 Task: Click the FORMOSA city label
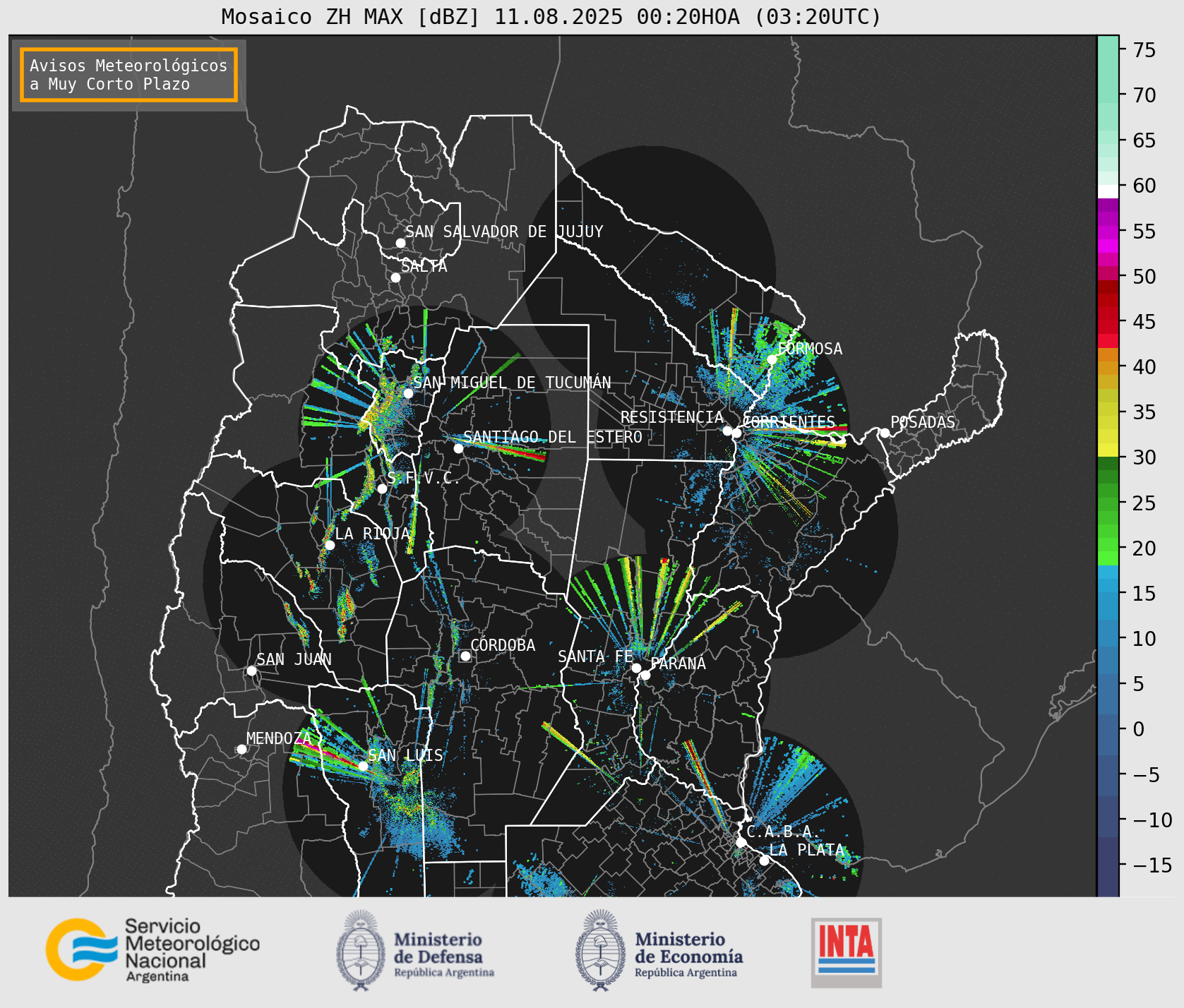tap(810, 349)
